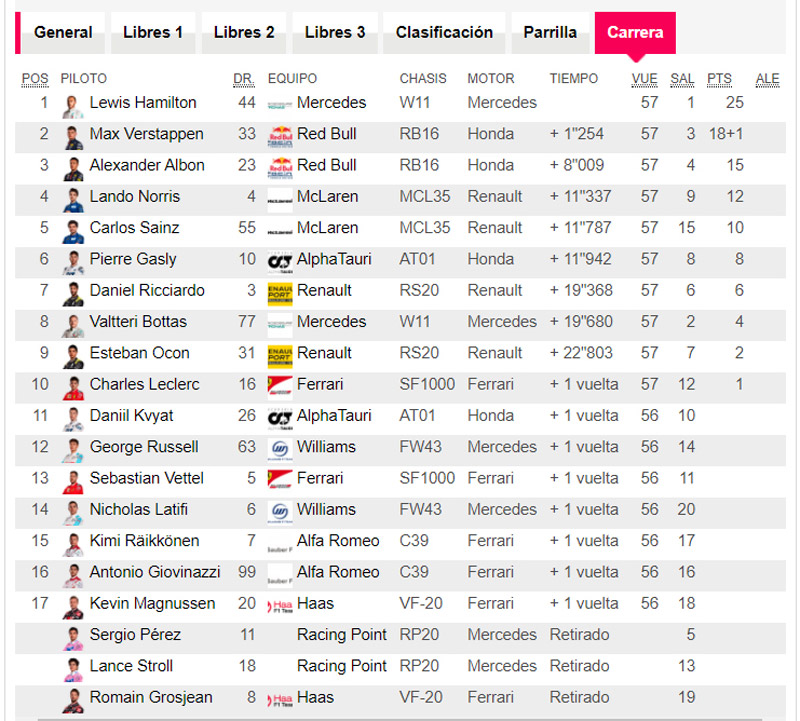Click the McLaren logo in Lando Norris row
The width and height of the screenshot is (800, 721).
click(x=280, y=198)
